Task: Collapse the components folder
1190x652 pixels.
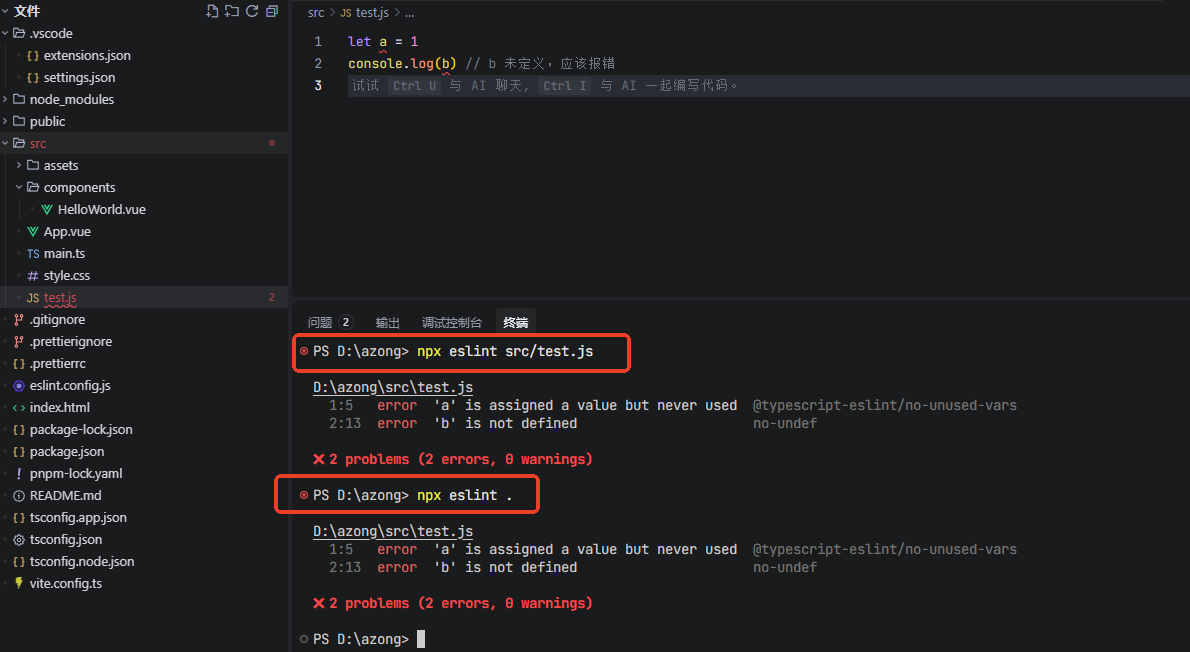Action: pyautogui.click(x=79, y=187)
